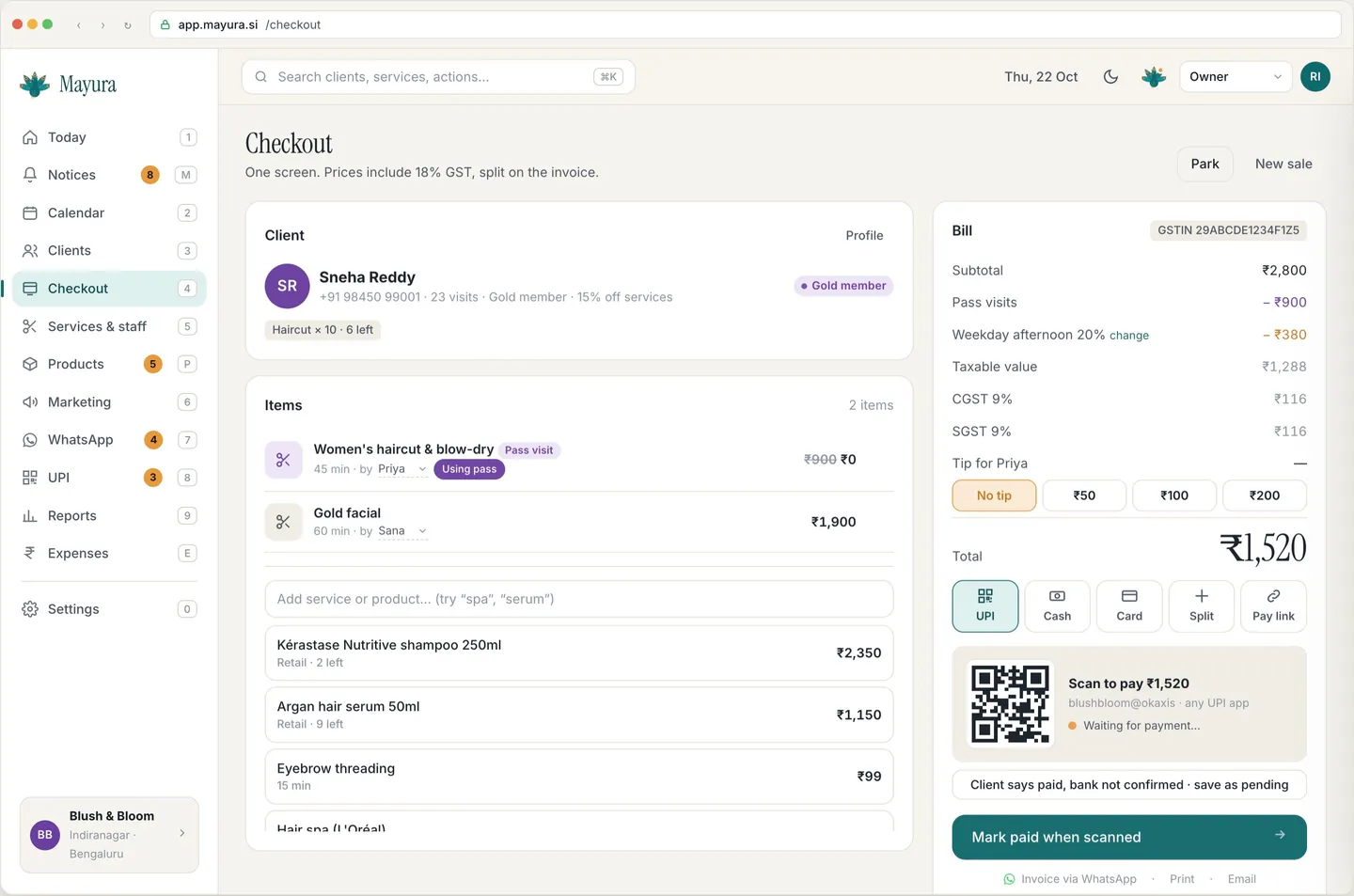Viewport: 1354px width, 896px height.
Task: Open the Owner role dropdown
Action: pos(1236,77)
